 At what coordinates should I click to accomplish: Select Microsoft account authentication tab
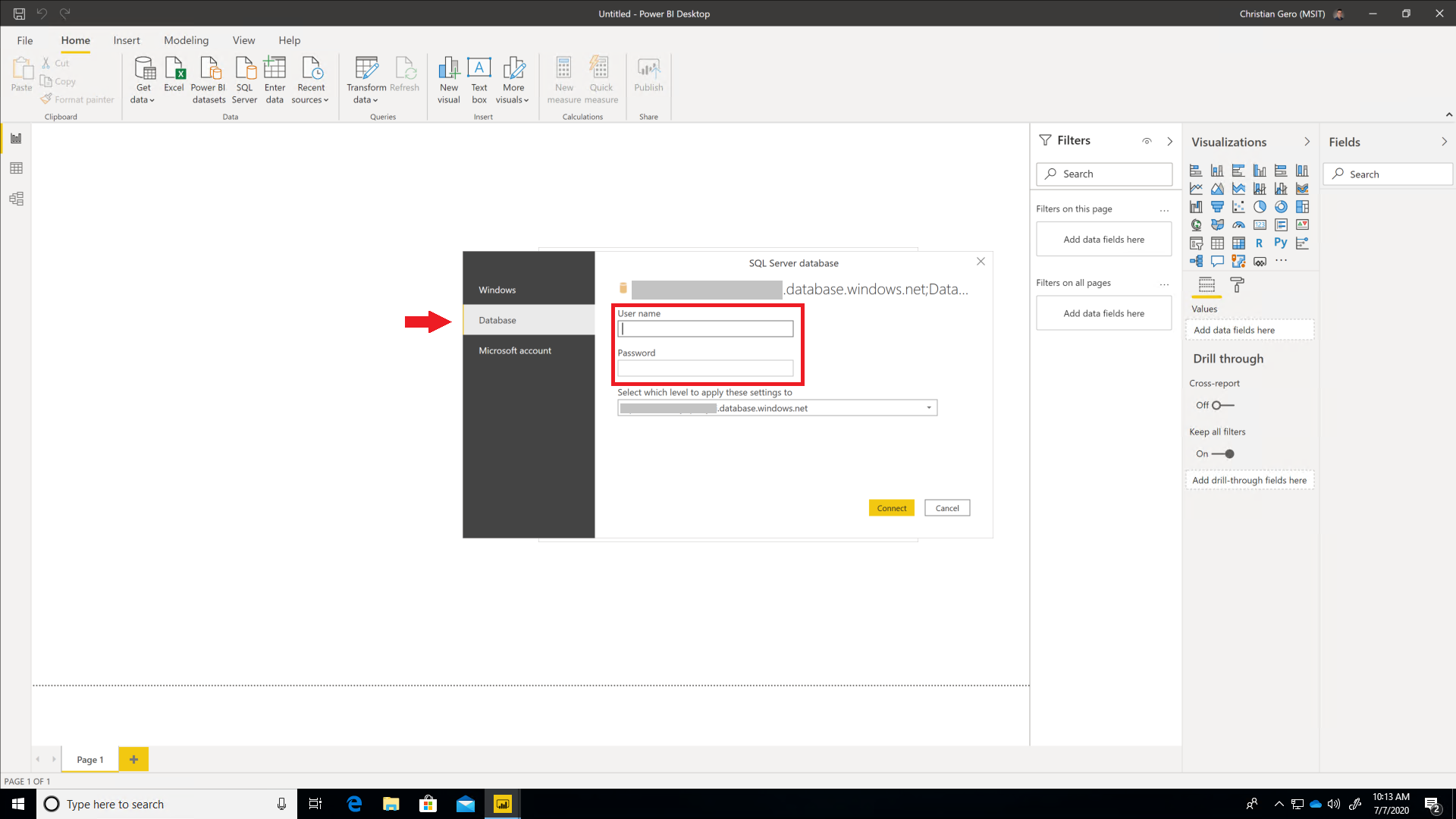515,350
